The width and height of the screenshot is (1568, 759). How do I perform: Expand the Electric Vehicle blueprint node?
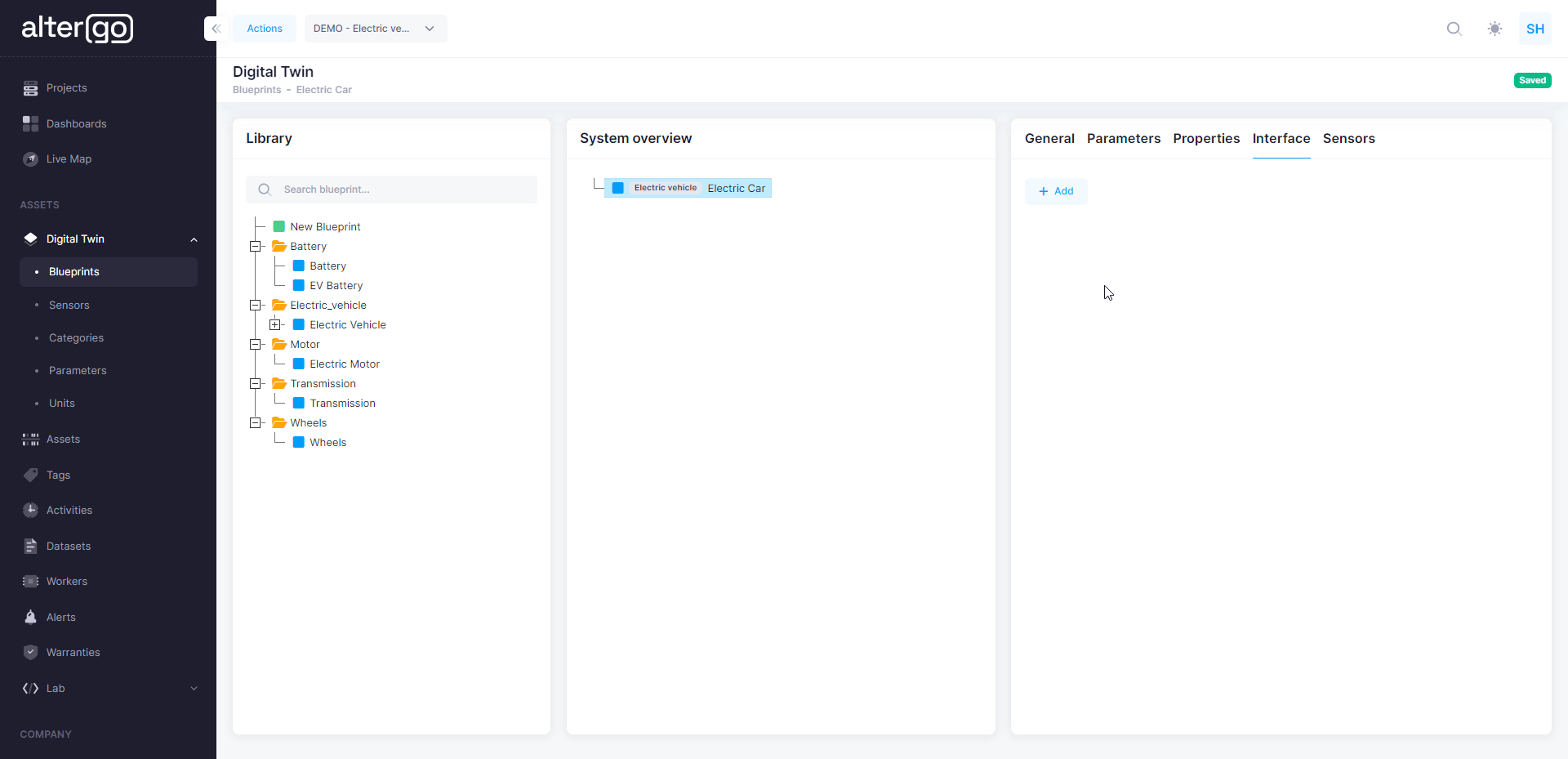275,325
